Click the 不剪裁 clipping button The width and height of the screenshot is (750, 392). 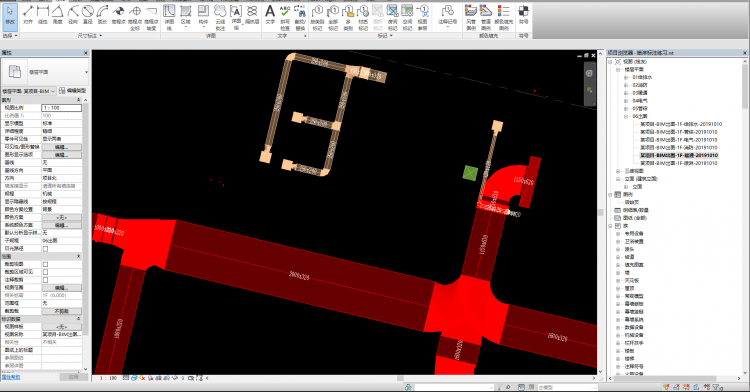(x=61, y=311)
